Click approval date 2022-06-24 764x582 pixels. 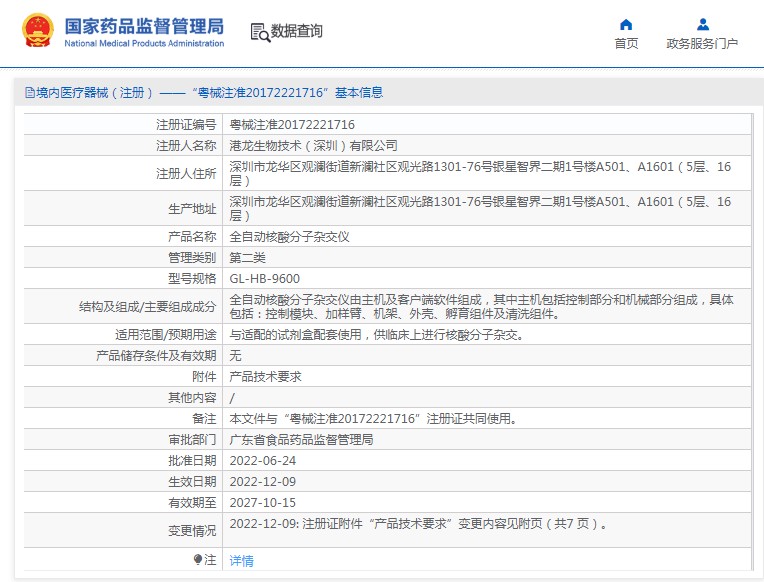(x=262, y=460)
